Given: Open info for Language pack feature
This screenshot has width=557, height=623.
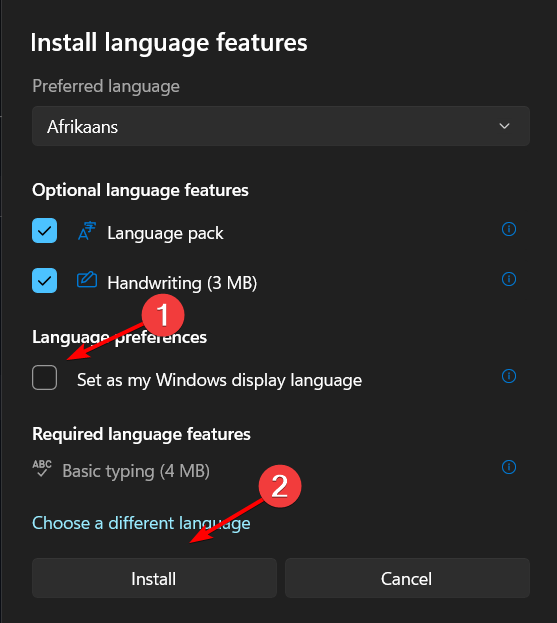Looking at the screenshot, I should pos(509,229).
